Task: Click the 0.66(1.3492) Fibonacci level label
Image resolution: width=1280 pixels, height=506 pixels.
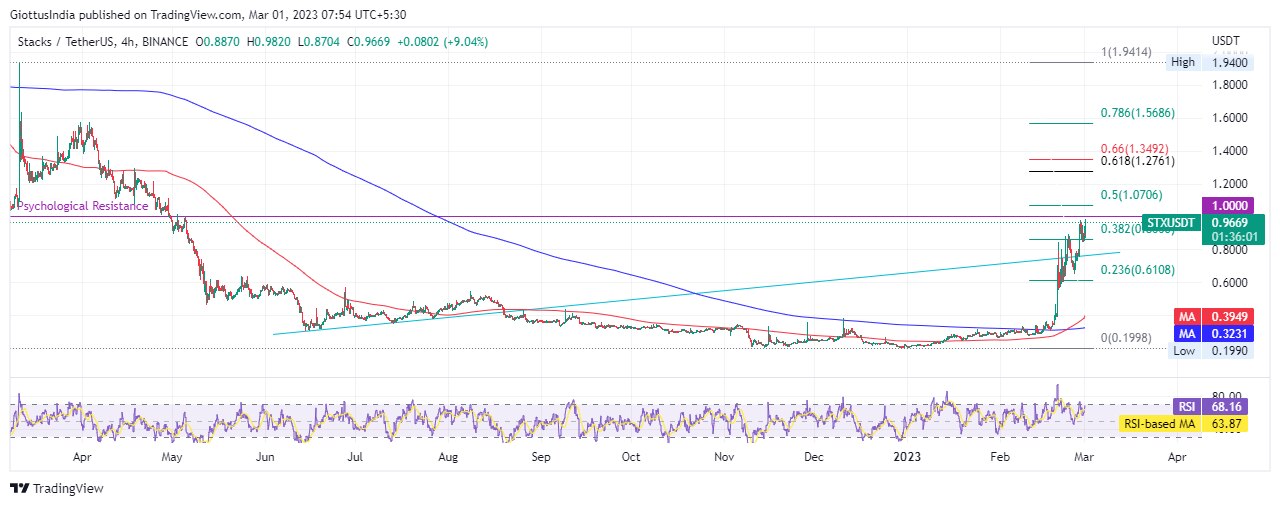Action: click(1133, 149)
